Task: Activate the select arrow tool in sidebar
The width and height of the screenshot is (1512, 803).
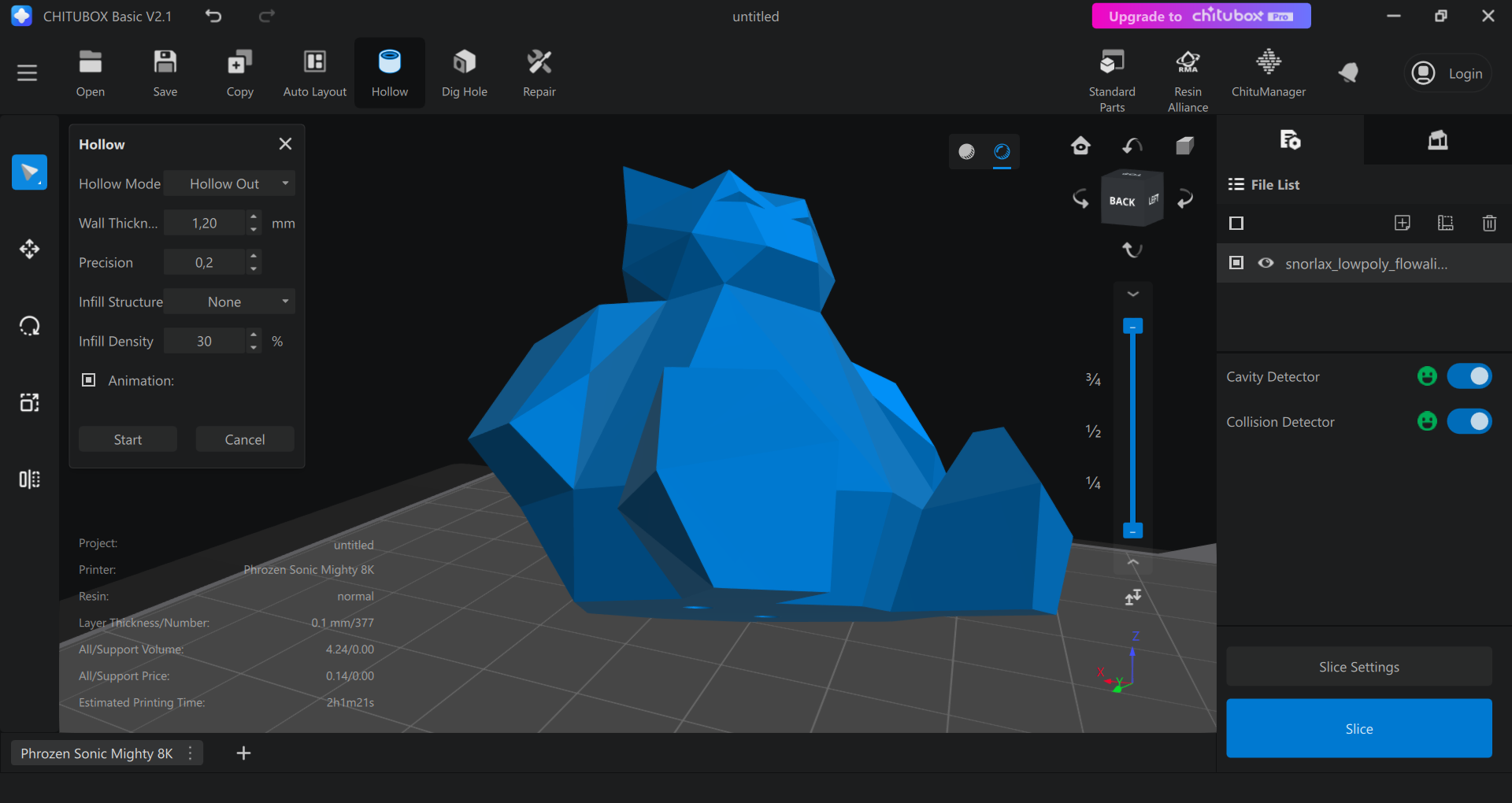Action: (x=29, y=172)
